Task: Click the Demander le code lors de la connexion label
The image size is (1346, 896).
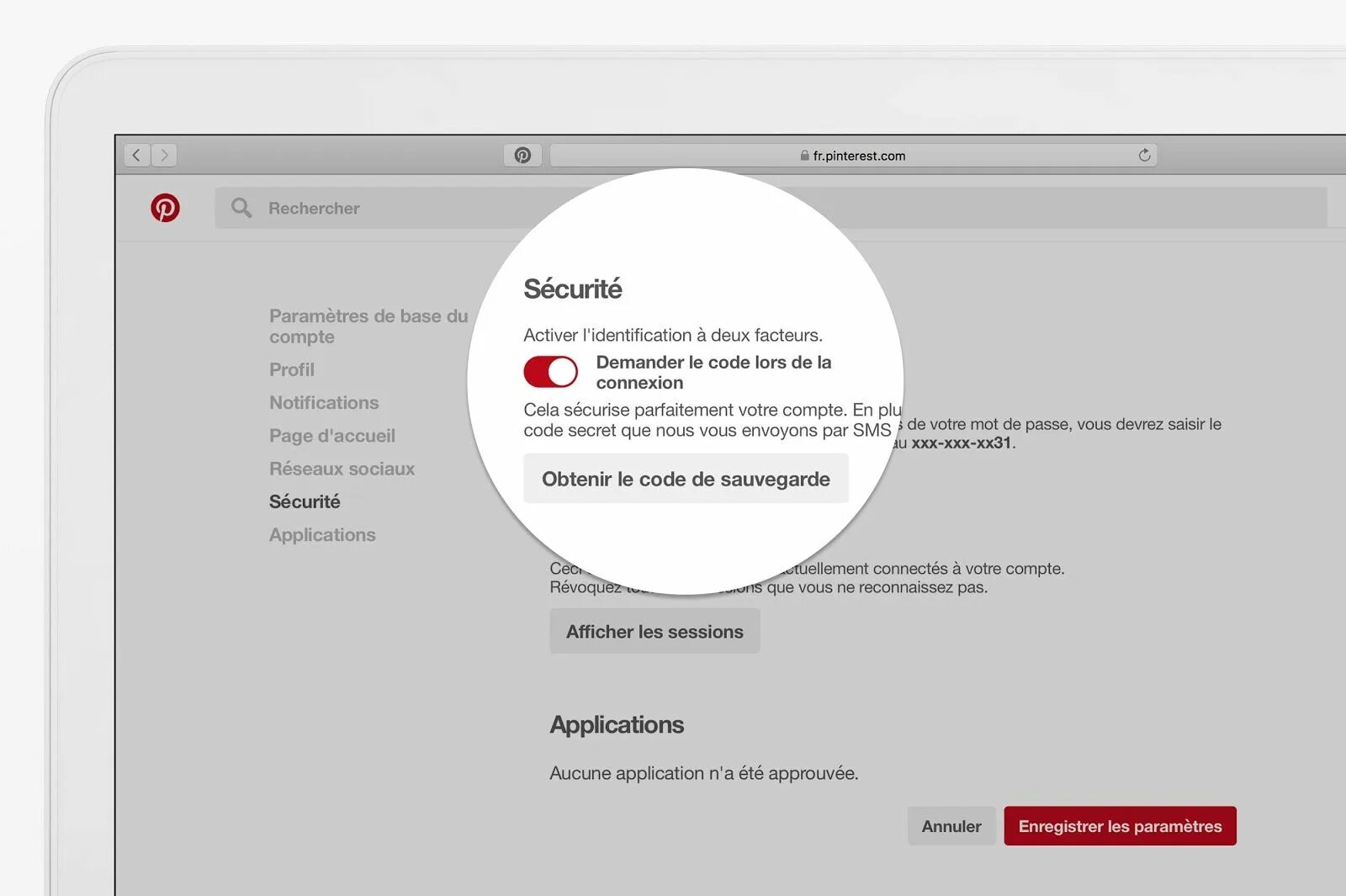Action: (713, 372)
